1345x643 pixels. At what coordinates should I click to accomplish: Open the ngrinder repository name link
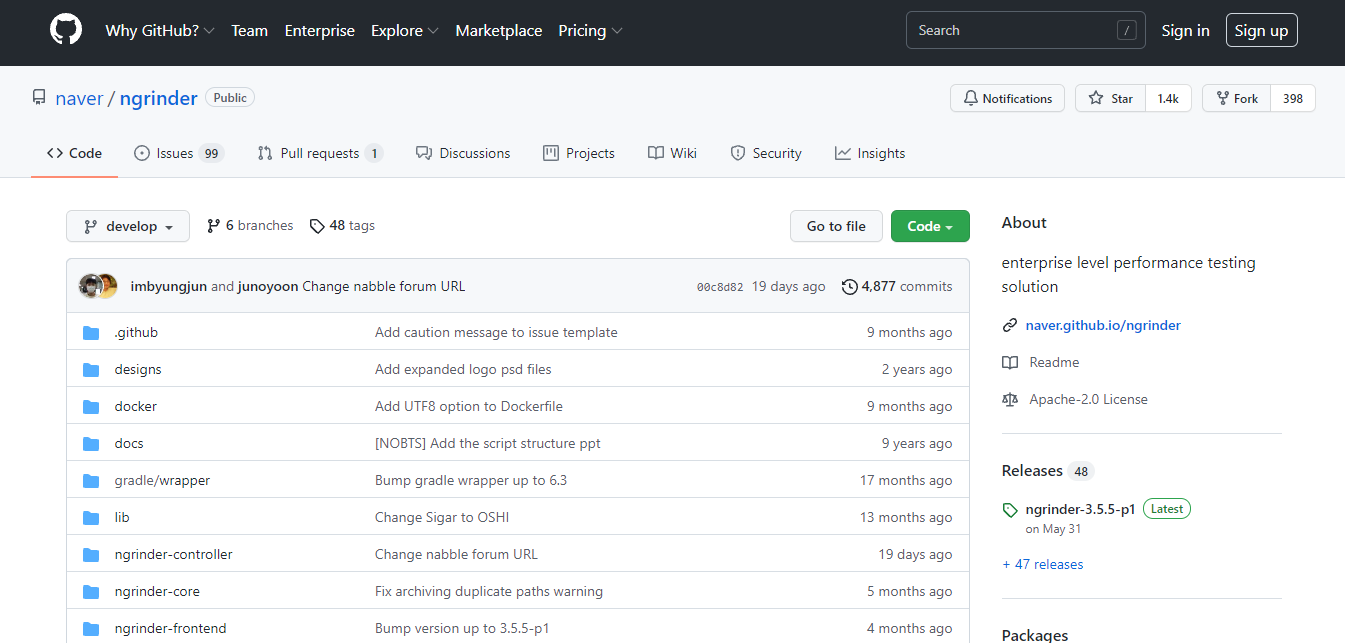pyautogui.click(x=158, y=98)
